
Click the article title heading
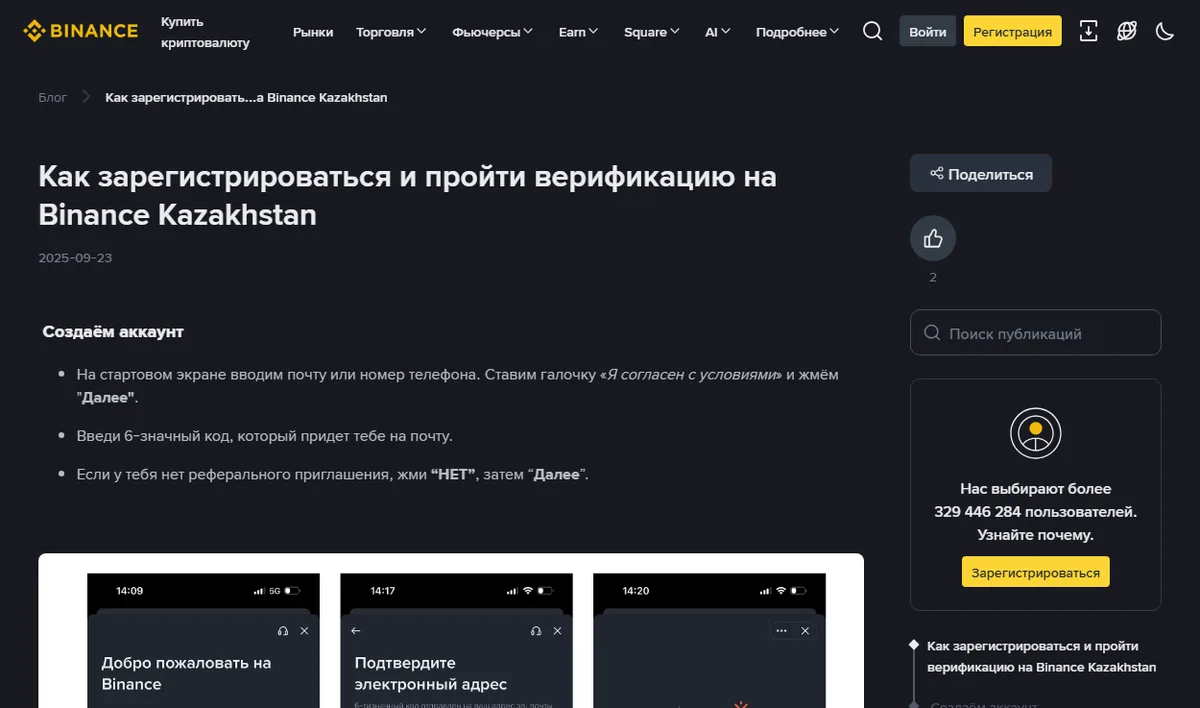[x=407, y=195]
